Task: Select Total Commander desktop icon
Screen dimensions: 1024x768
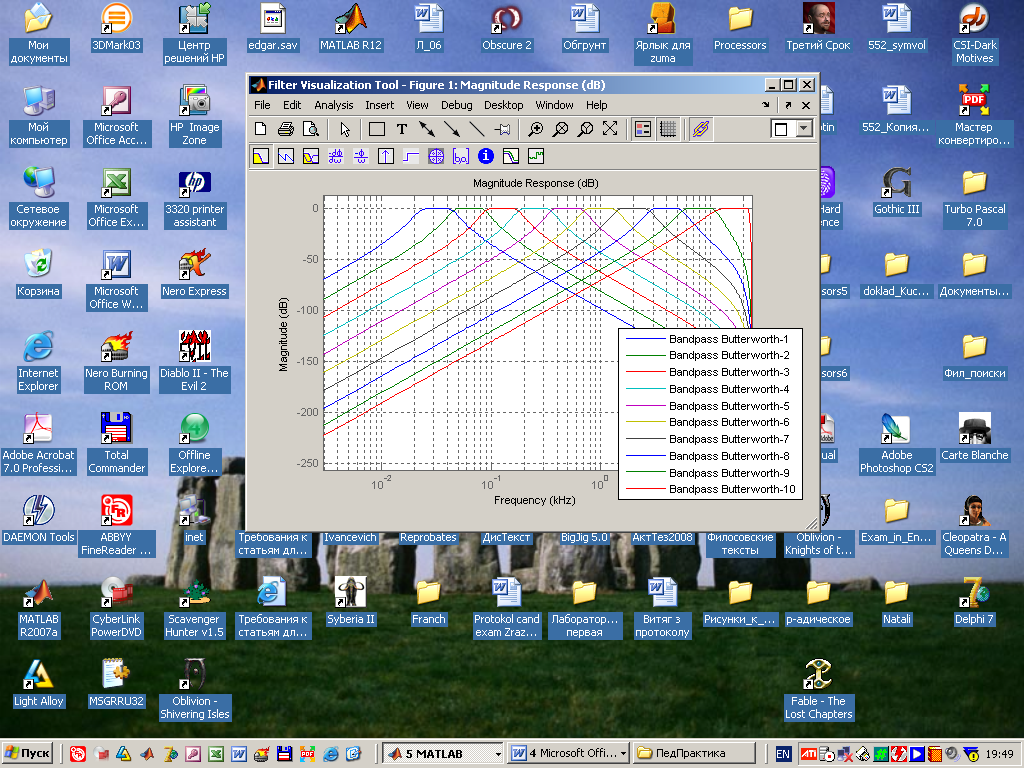Action: (116, 443)
